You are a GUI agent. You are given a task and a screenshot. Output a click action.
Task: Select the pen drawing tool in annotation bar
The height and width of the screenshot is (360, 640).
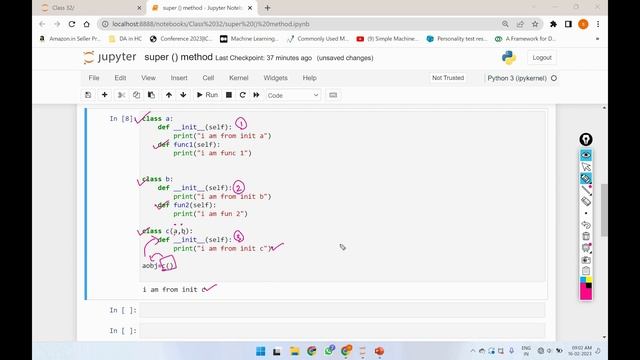pos(586,178)
